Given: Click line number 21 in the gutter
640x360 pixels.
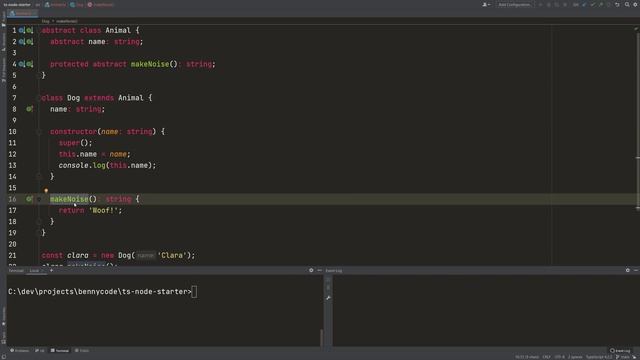Looking at the screenshot, I should (12, 256).
